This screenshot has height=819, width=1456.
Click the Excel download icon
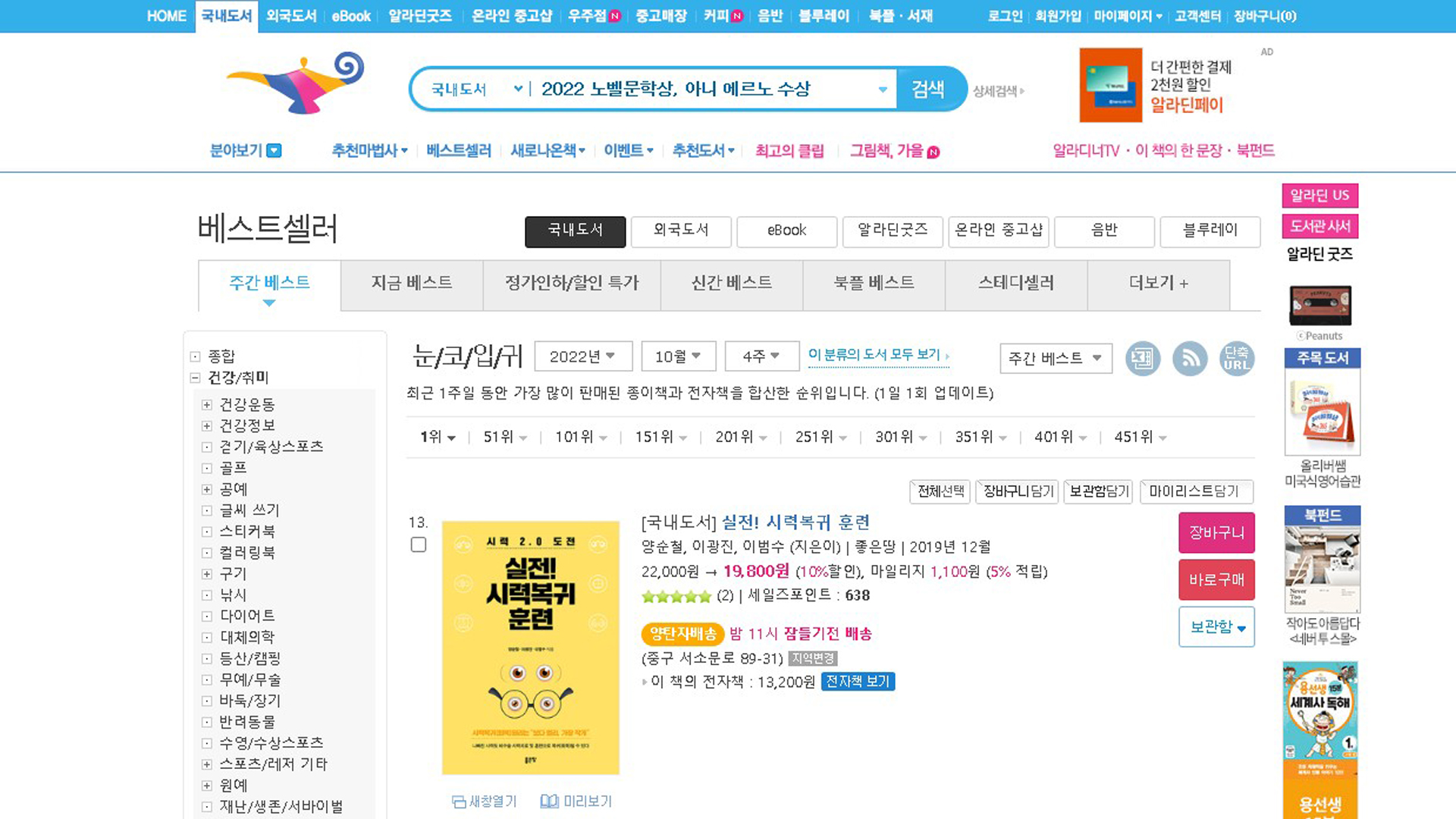pos(1142,359)
